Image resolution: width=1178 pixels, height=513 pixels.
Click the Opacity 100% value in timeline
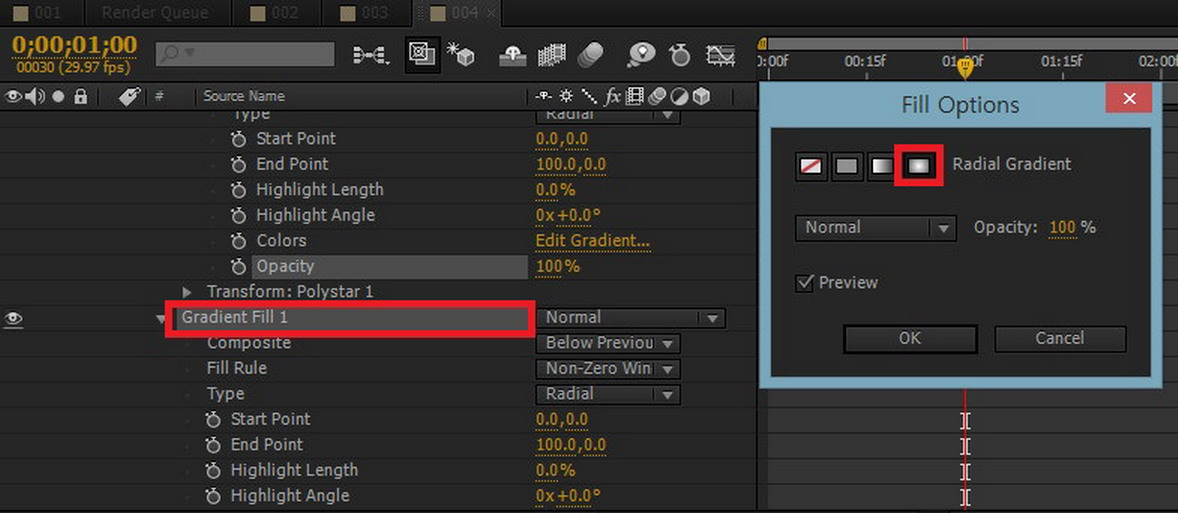(x=557, y=267)
